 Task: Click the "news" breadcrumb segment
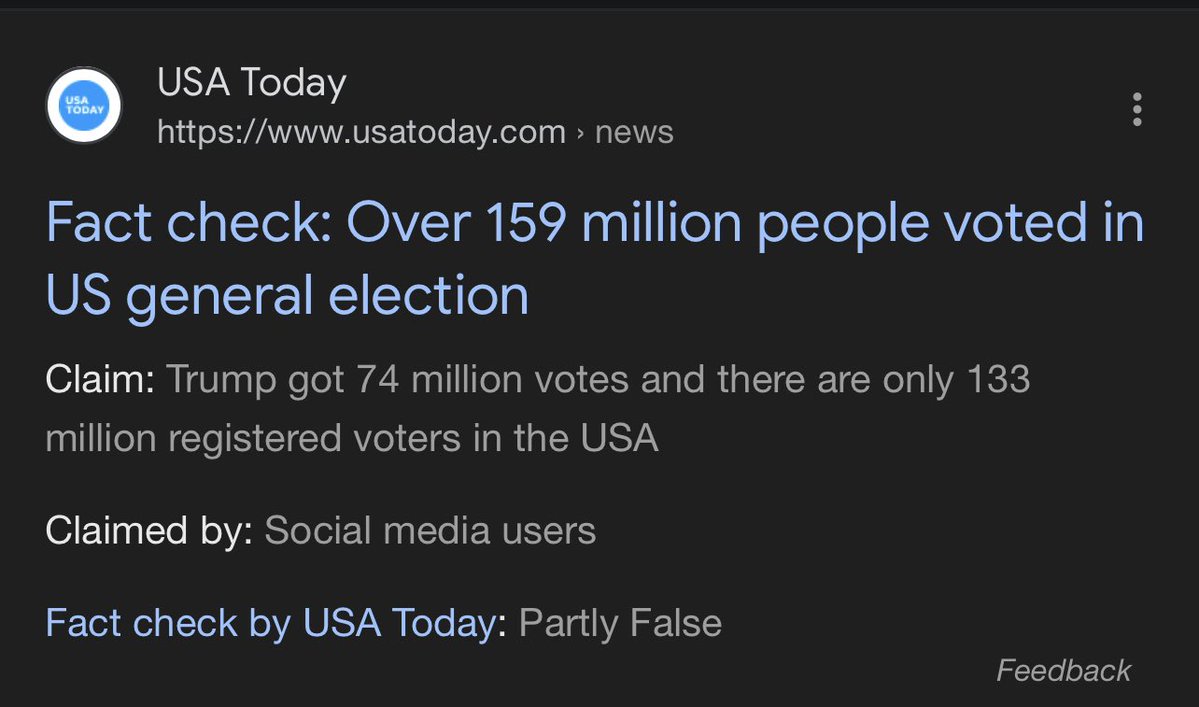(634, 132)
